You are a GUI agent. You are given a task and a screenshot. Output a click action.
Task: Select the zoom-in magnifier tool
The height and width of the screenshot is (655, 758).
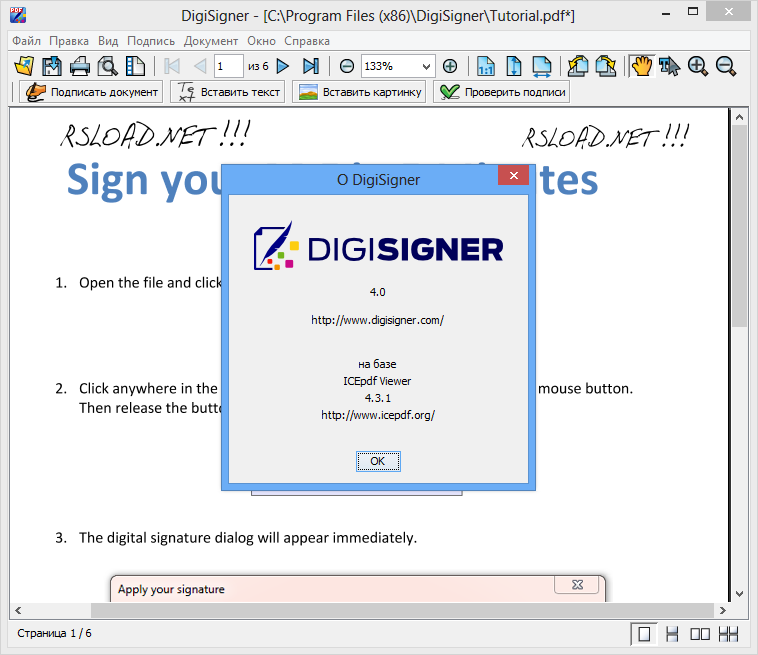[698, 66]
